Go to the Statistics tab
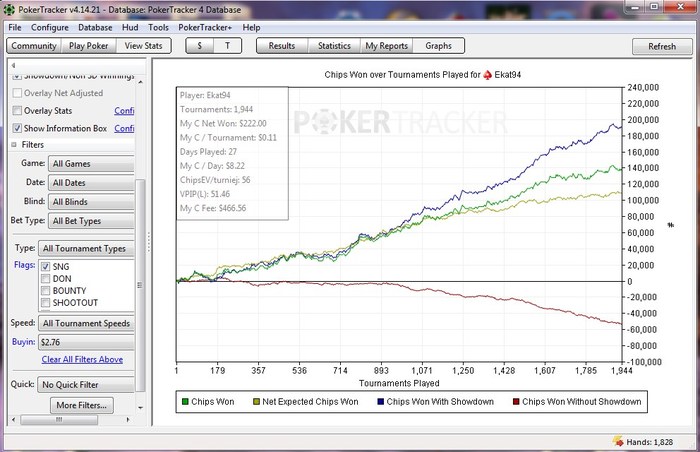Screen dimensions: 700x452 (334, 46)
